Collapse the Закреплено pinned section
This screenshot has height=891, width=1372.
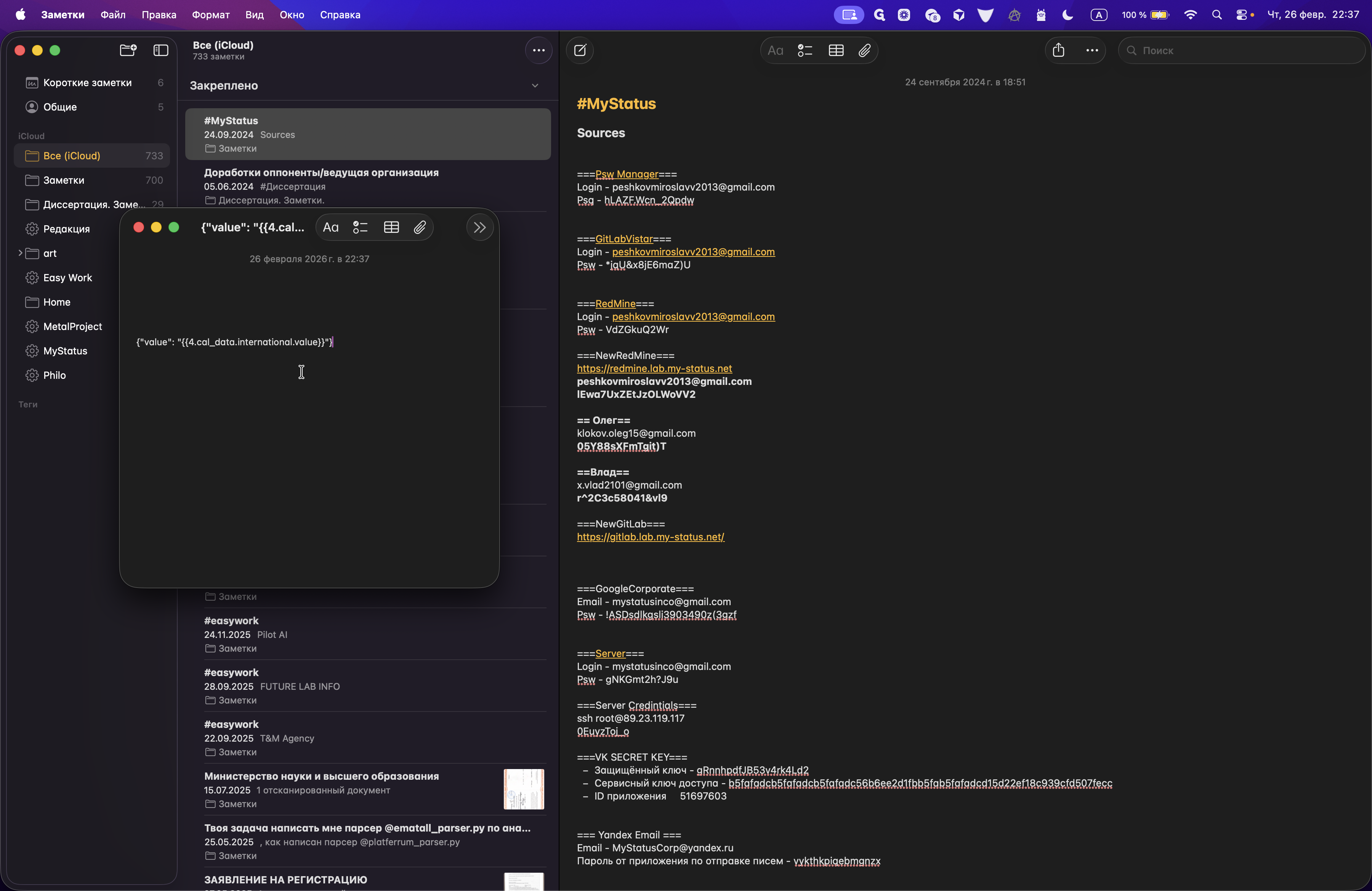pos(535,85)
